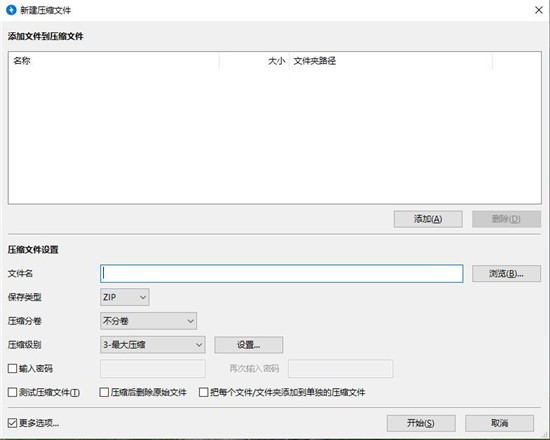Viewport: 550px width, 440px height.
Task: Click the 压缩文件设置 heading
Action: (33, 250)
